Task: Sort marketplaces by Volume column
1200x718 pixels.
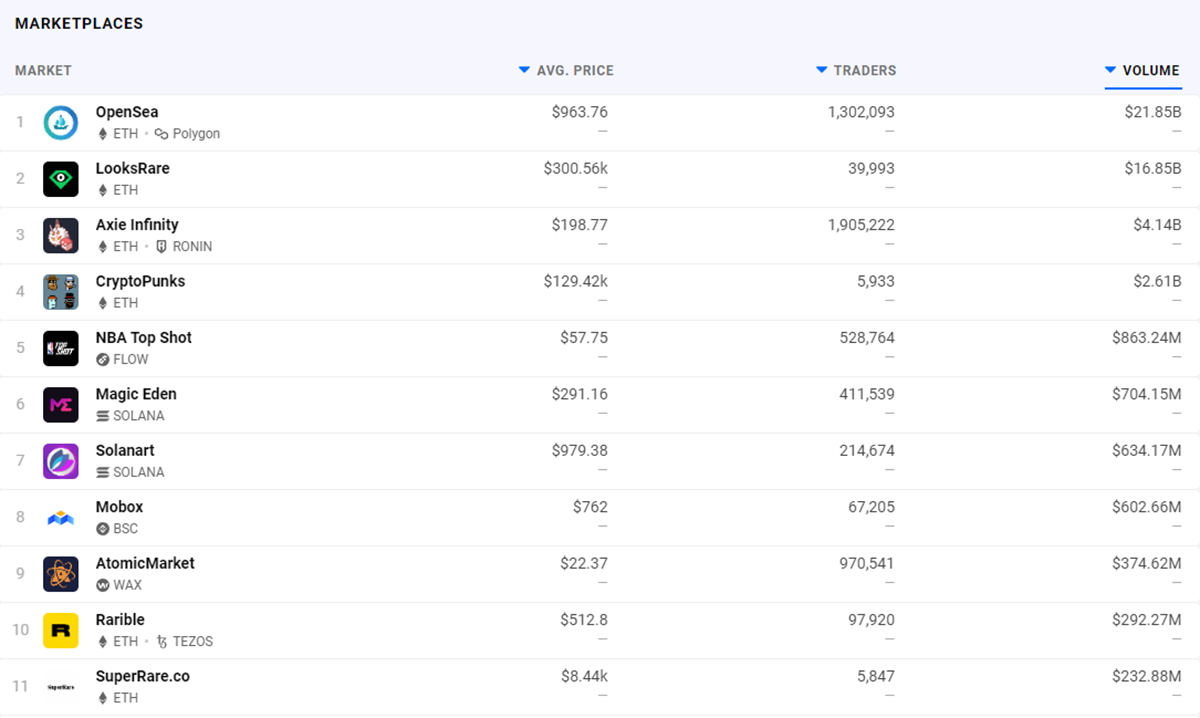Action: coord(1142,71)
